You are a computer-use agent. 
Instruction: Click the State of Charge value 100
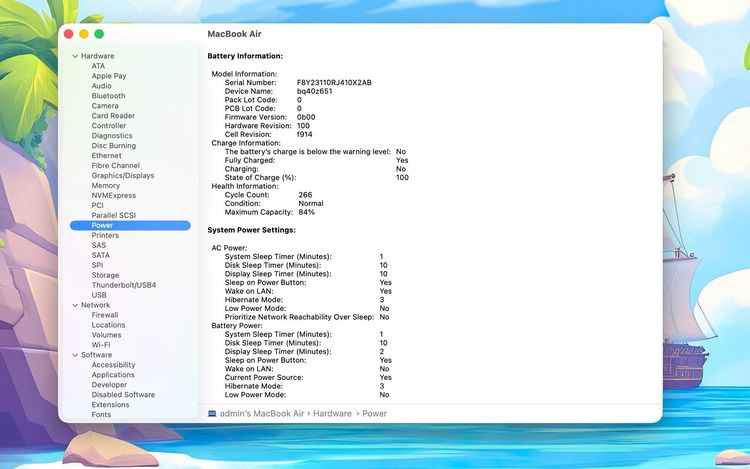[x=402, y=178]
